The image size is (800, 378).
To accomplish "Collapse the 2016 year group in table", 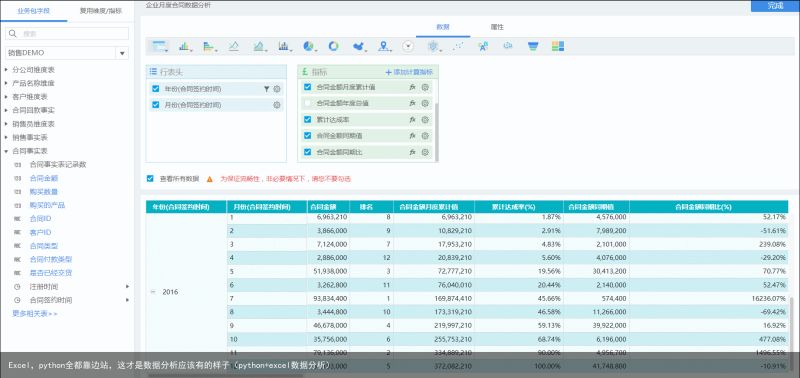I will pyautogui.click(x=153, y=292).
